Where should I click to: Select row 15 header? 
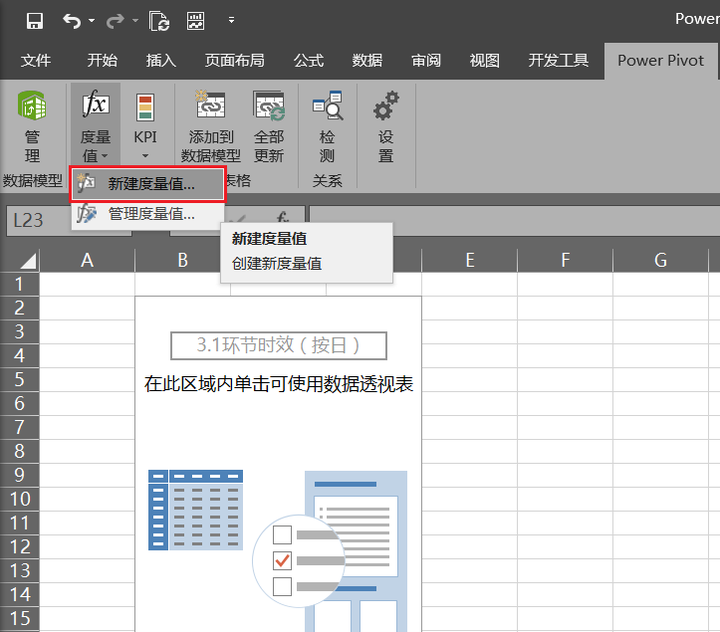[19, 619]
